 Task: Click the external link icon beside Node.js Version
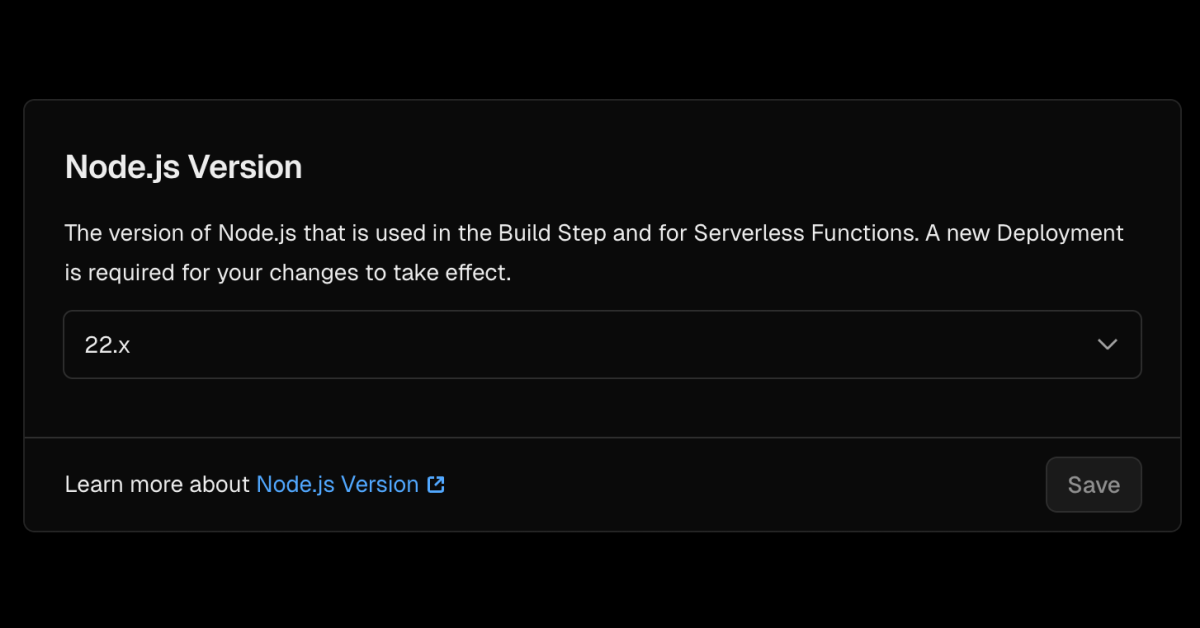(x=435, y=484)
